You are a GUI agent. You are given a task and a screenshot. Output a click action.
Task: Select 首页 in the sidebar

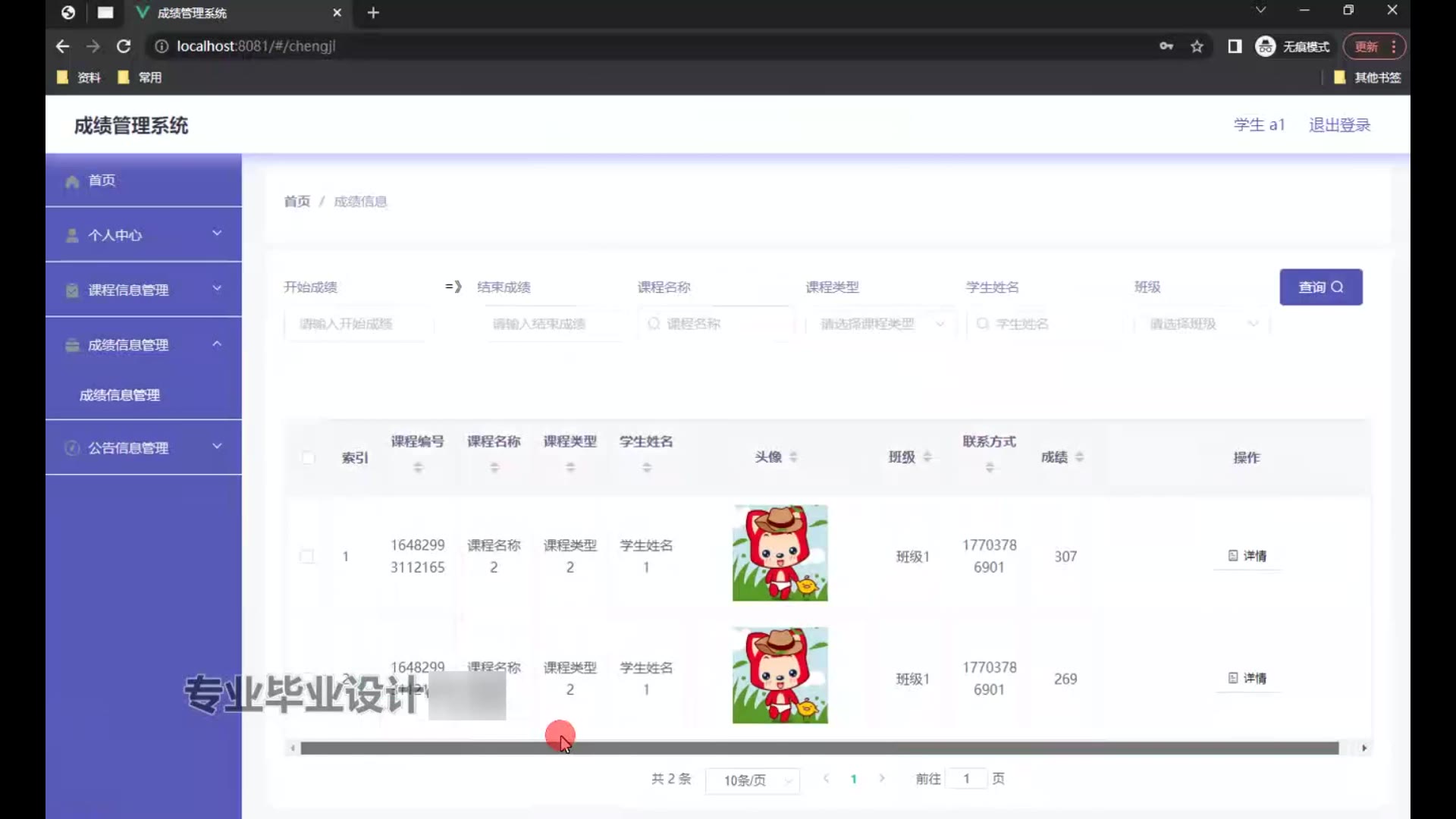[102, 180]
